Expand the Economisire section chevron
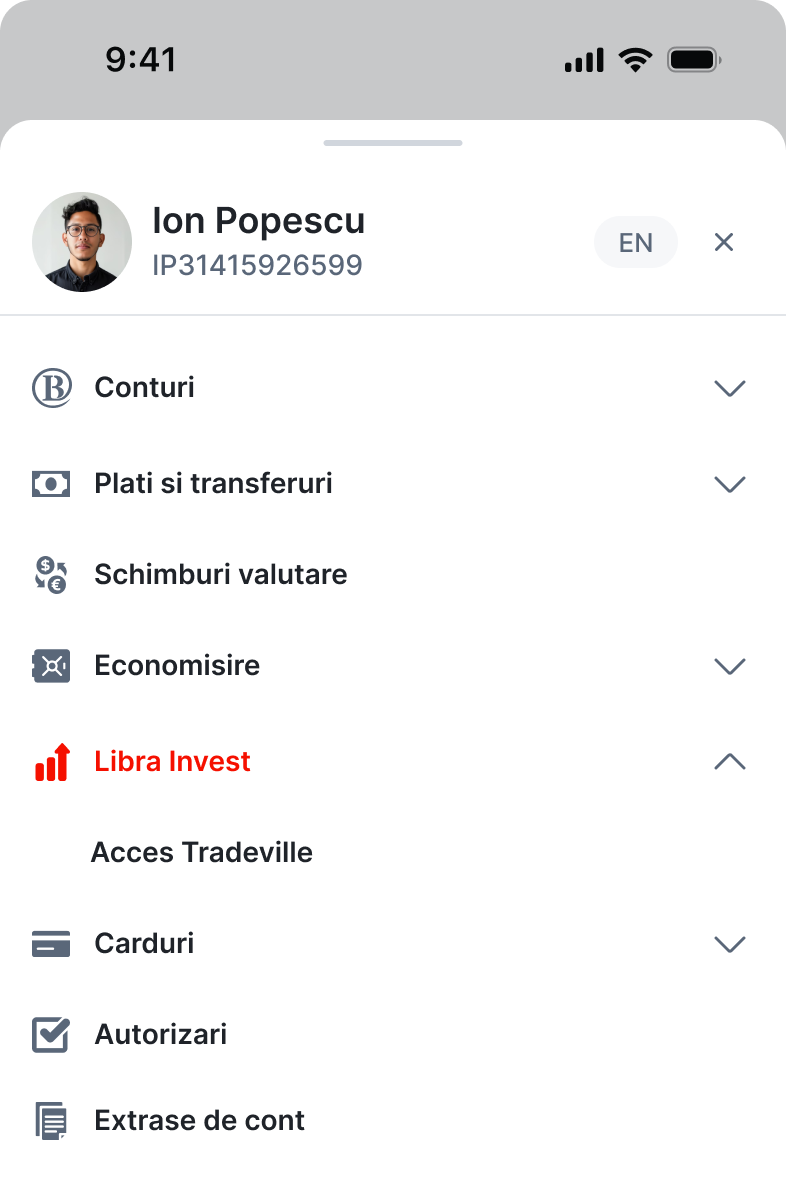 (730, 666)
